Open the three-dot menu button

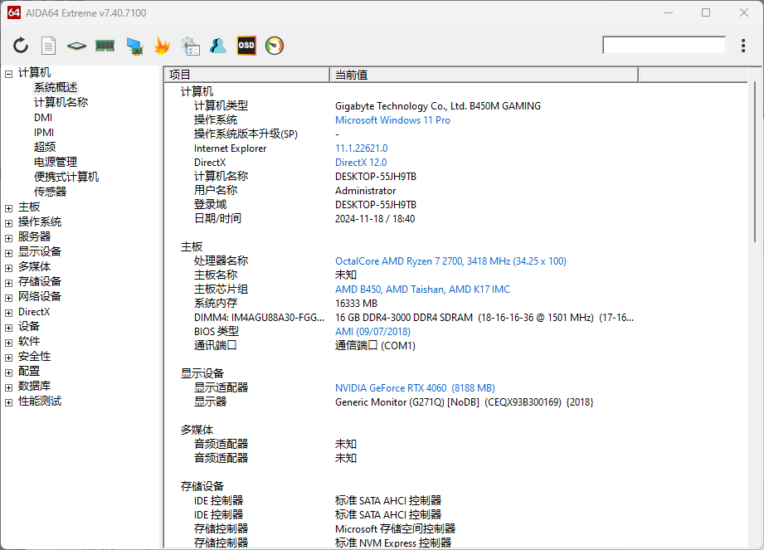(743, 46)
